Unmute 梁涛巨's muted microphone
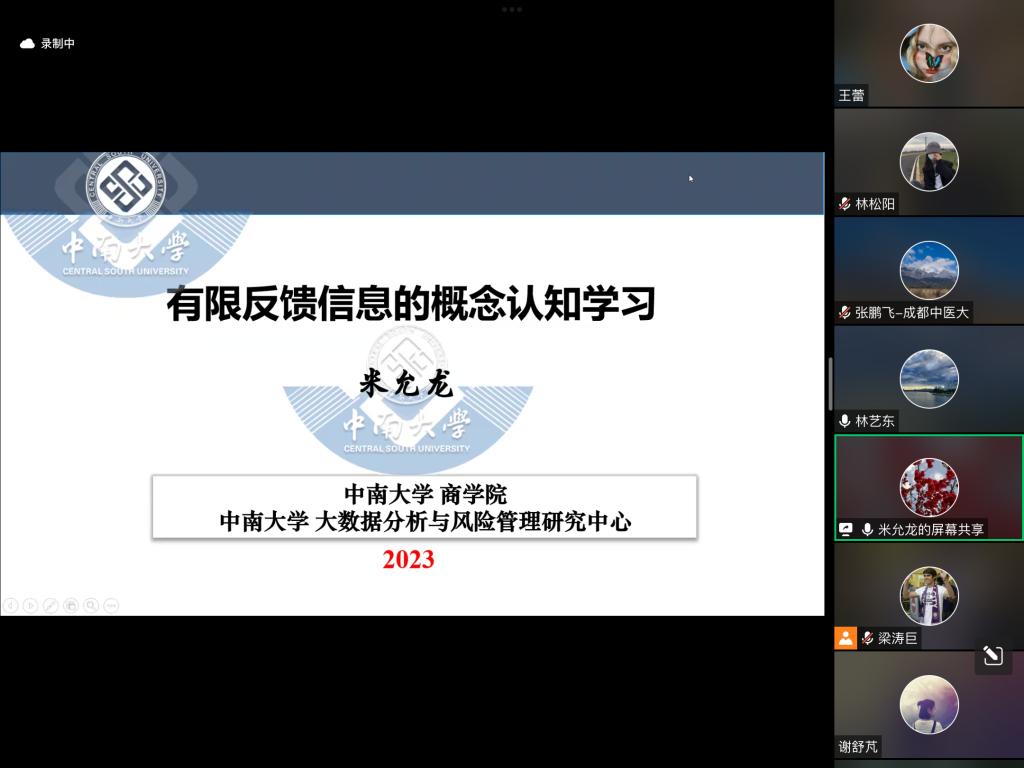 868,638
